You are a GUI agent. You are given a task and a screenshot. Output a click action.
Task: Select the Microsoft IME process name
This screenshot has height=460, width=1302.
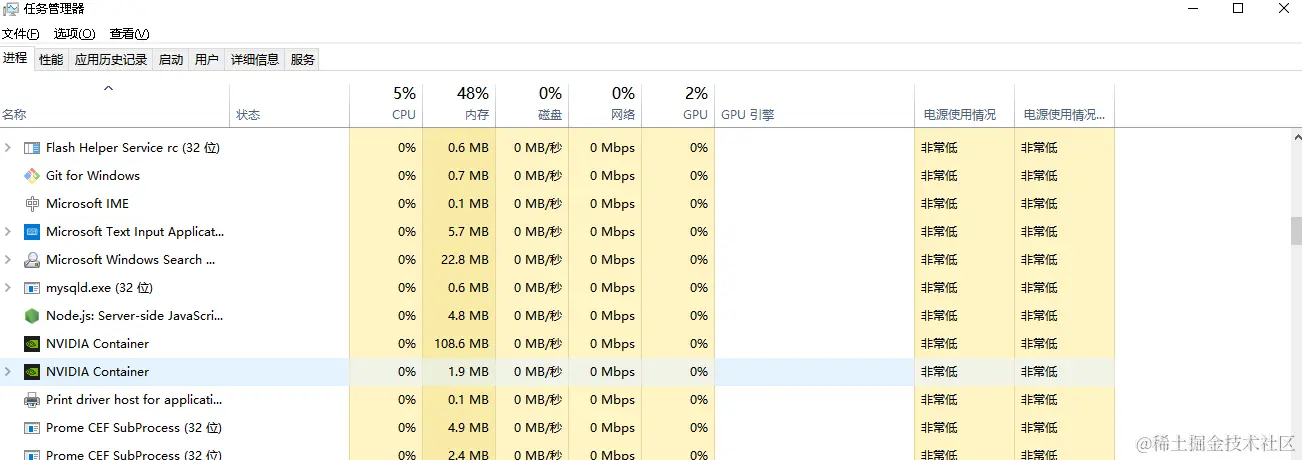(87, 204)
